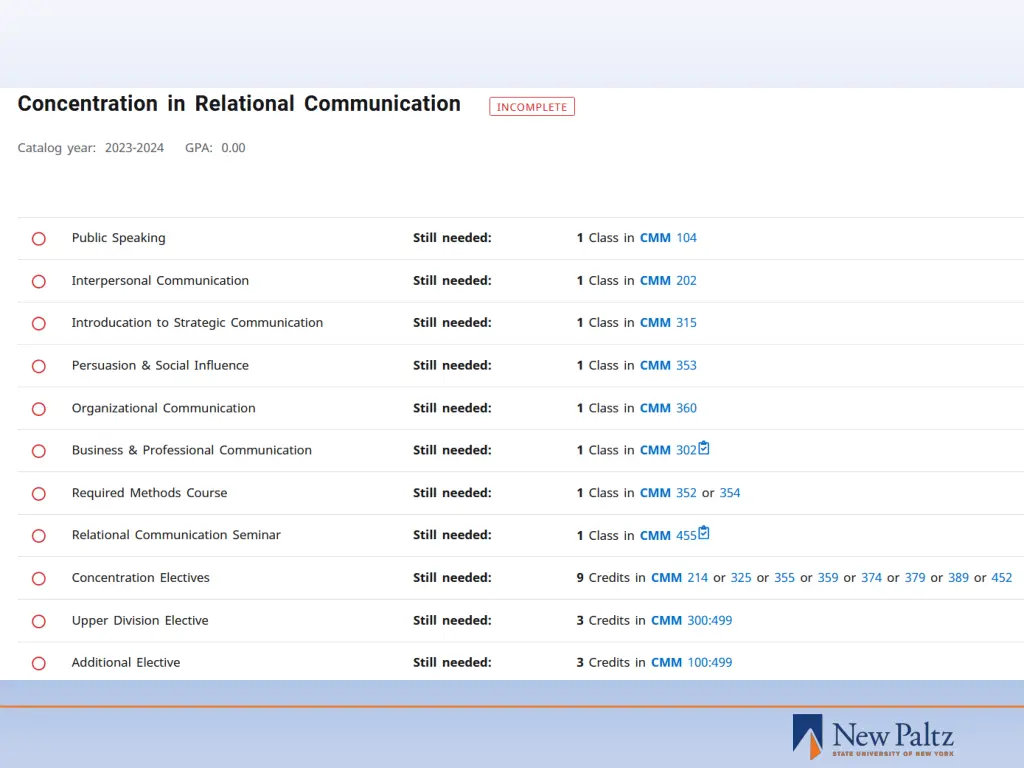
Task: Click the Introducation to Strategic Communication label
Action: (197, 323)
